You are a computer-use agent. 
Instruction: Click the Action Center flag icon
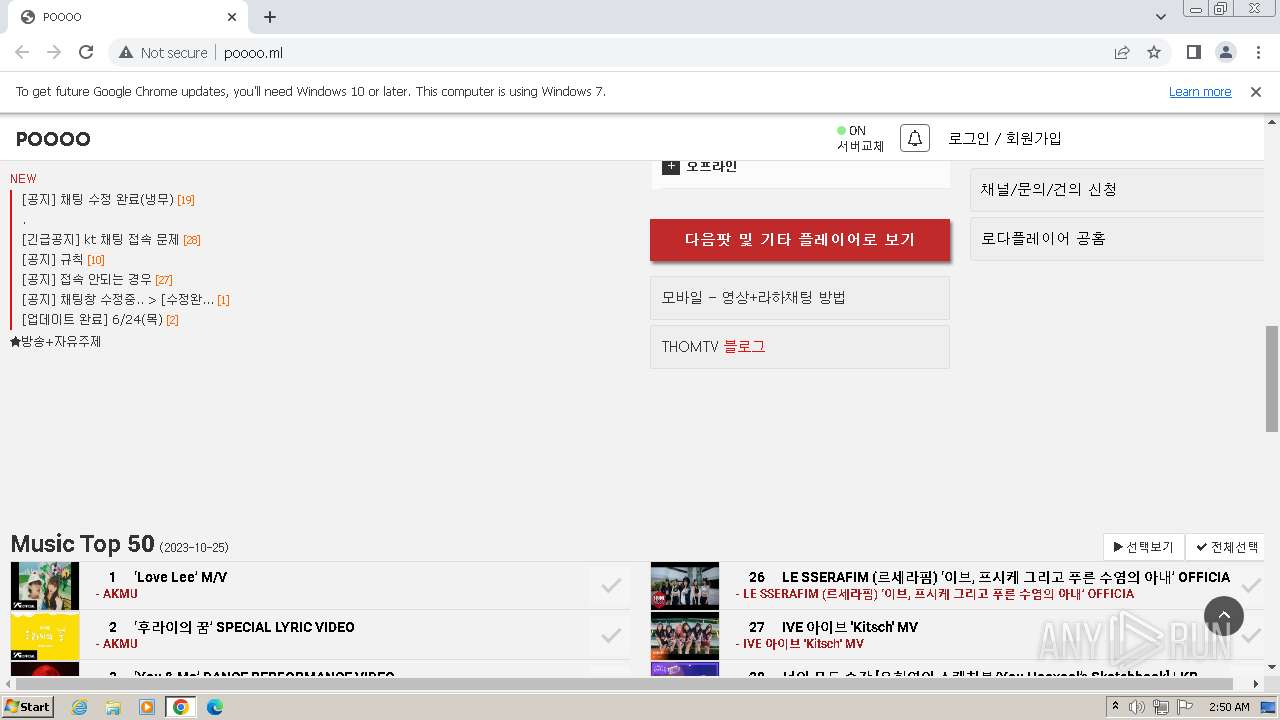point(1185,707)
